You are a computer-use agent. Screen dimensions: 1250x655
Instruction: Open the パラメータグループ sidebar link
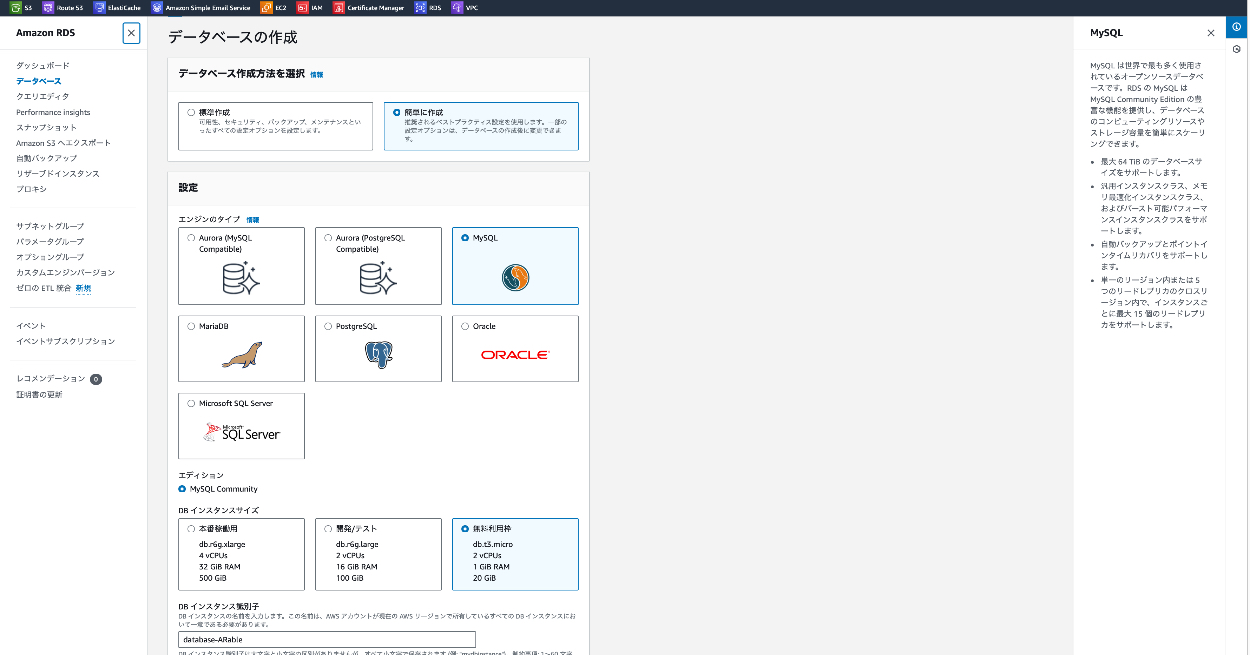[50, 242]
